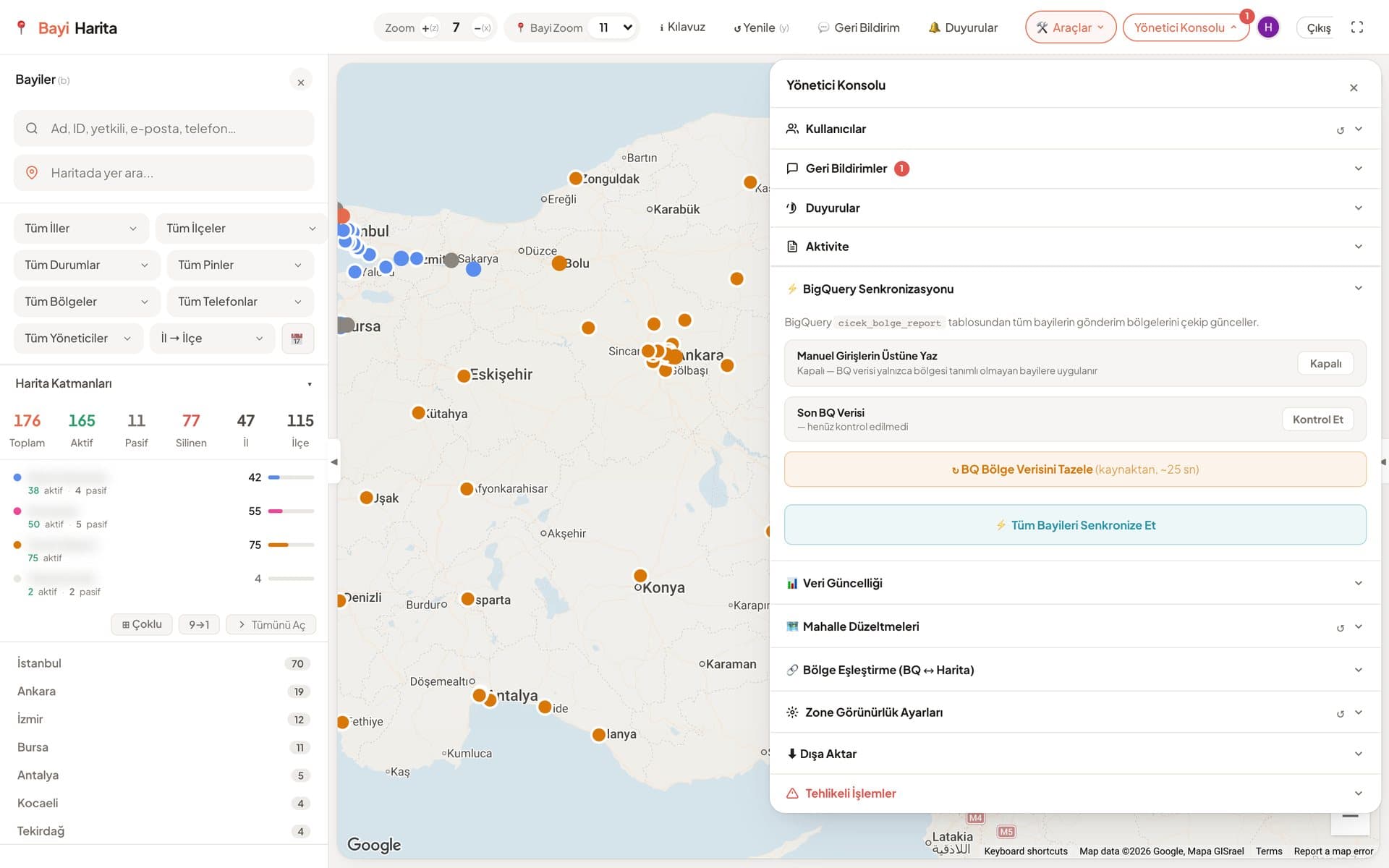Expand the Harita Katmanları section

click(163, 383)
